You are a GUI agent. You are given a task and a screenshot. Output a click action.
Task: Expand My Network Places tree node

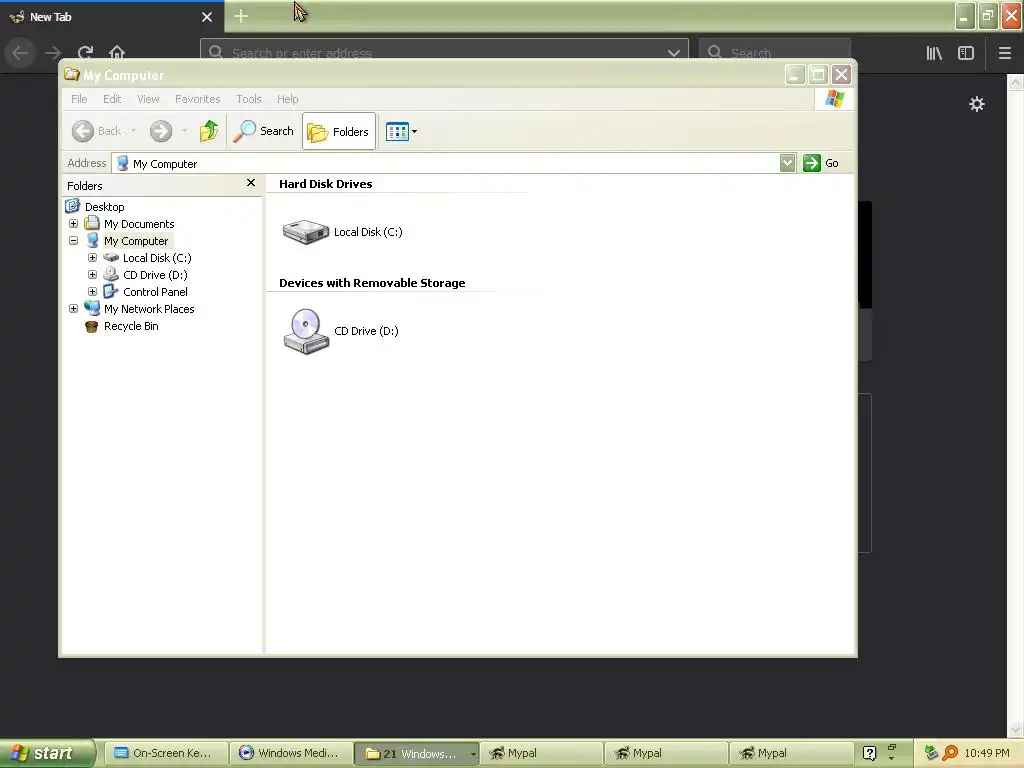pos(73,308)
